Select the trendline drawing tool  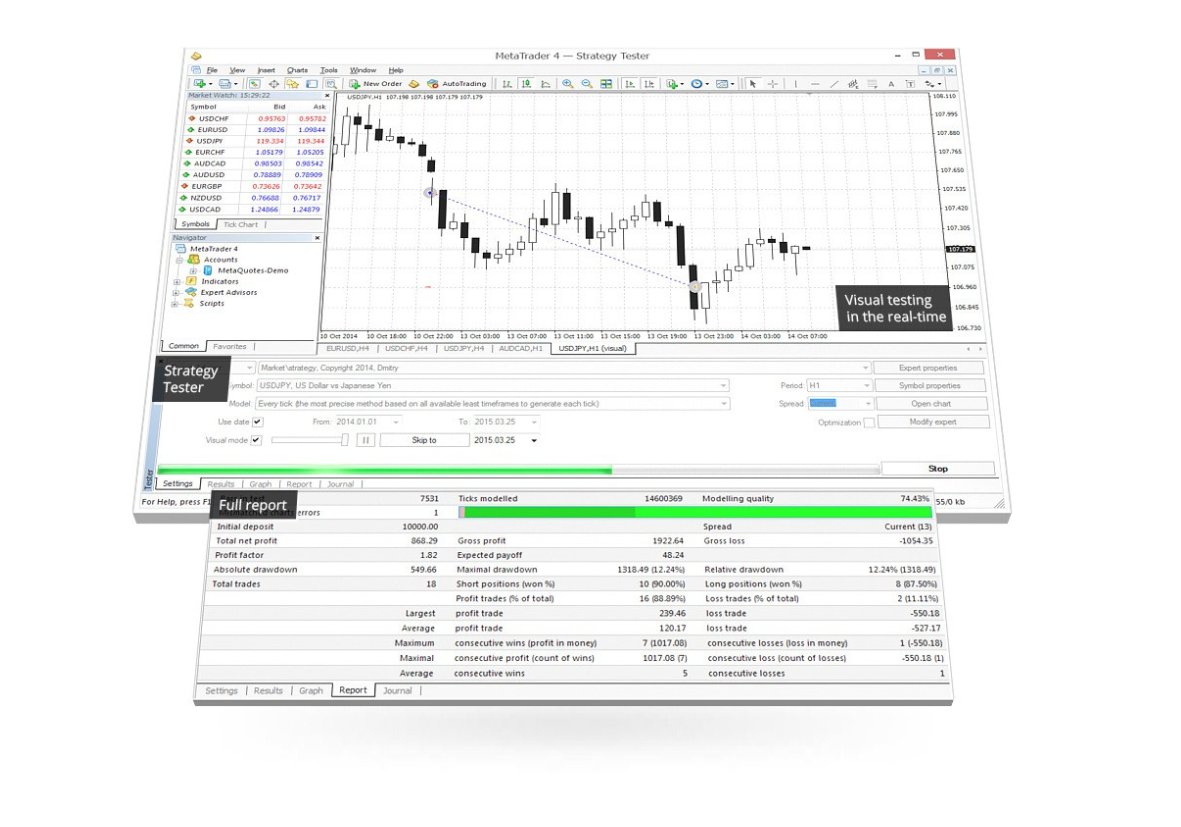pyautogui.click(x=834, y=84)
